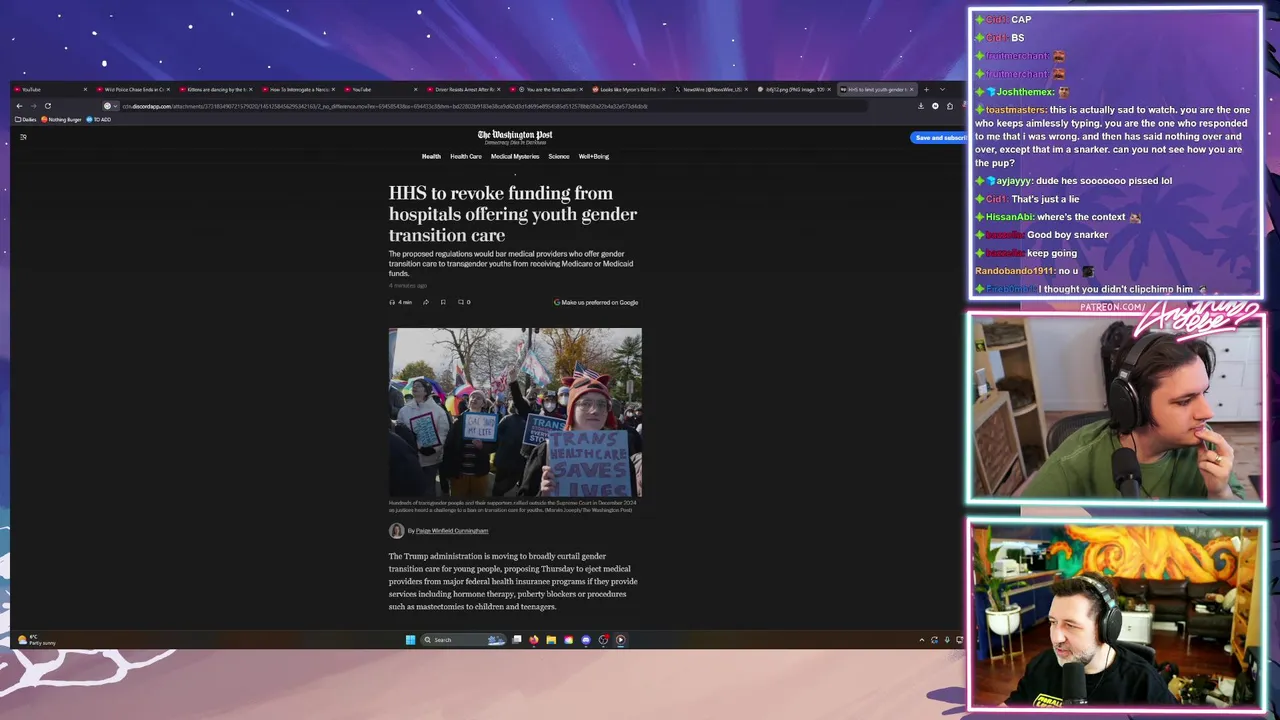Image resolution: width=1280 pixels, height=720 pixels.
Task: Switch to the Kittens are dancing tab
Action: [215, 90]
